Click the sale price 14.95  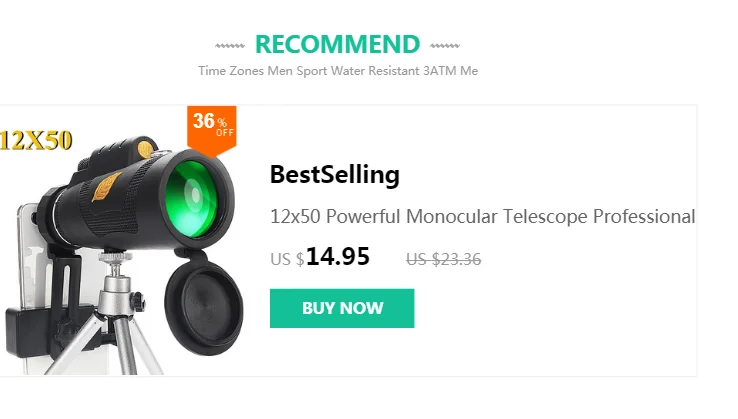point(338,257)
